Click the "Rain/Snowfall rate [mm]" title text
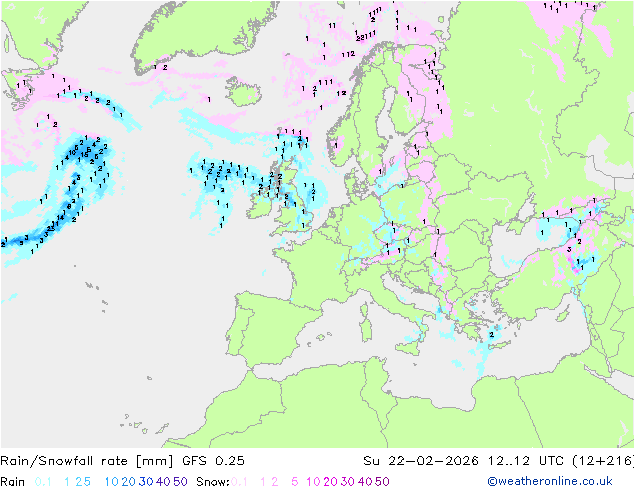The height and width of the screenshot is (490, 634). click(88, 461)
